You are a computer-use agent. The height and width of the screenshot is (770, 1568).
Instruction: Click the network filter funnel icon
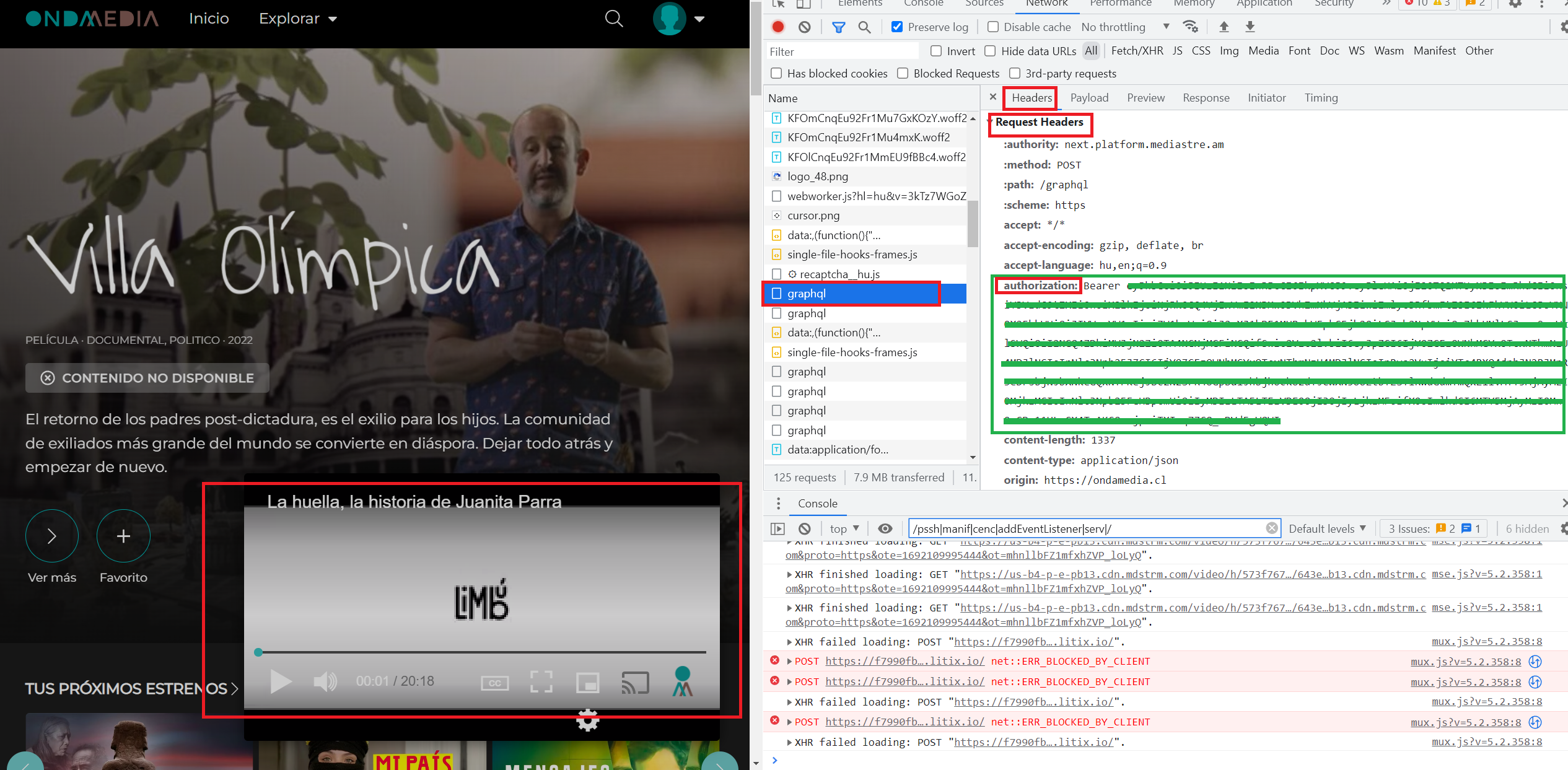tap(838, 27)
